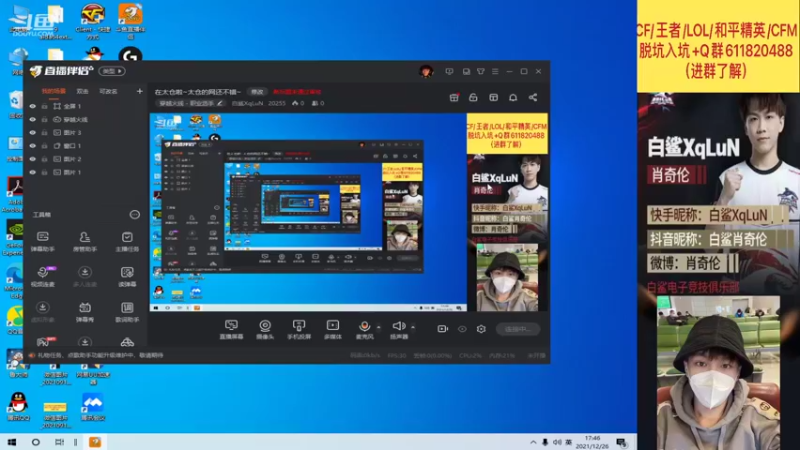Open the 虚拟形象 virtual avatar tool
The height and width of the screenshot is (450, 800).
(x=43, y=311)
